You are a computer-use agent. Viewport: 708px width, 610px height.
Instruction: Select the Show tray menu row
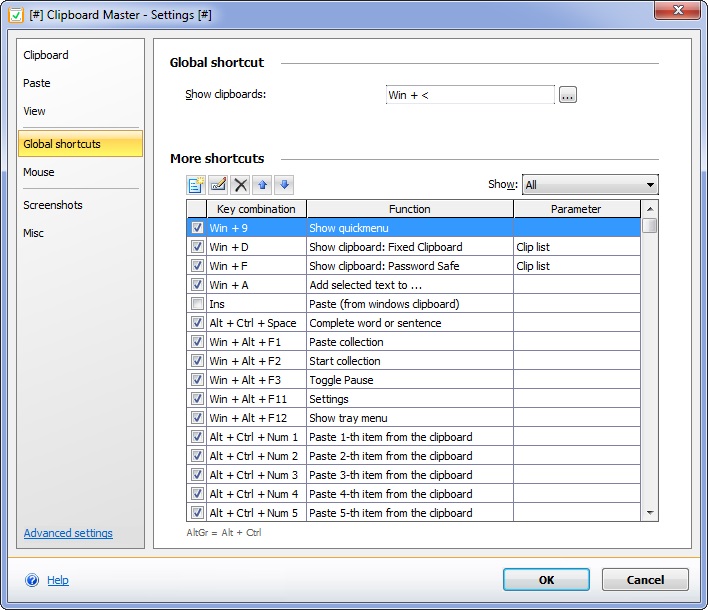414,417
